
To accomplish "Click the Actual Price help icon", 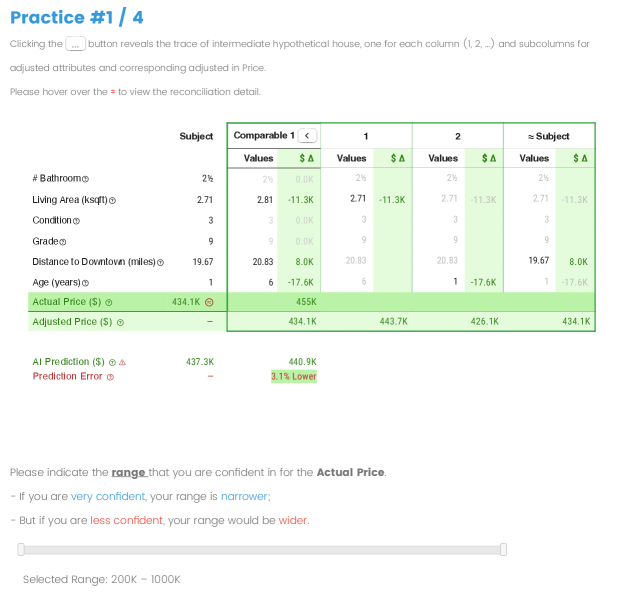I will pyautogui.click(x=109, y=301).
